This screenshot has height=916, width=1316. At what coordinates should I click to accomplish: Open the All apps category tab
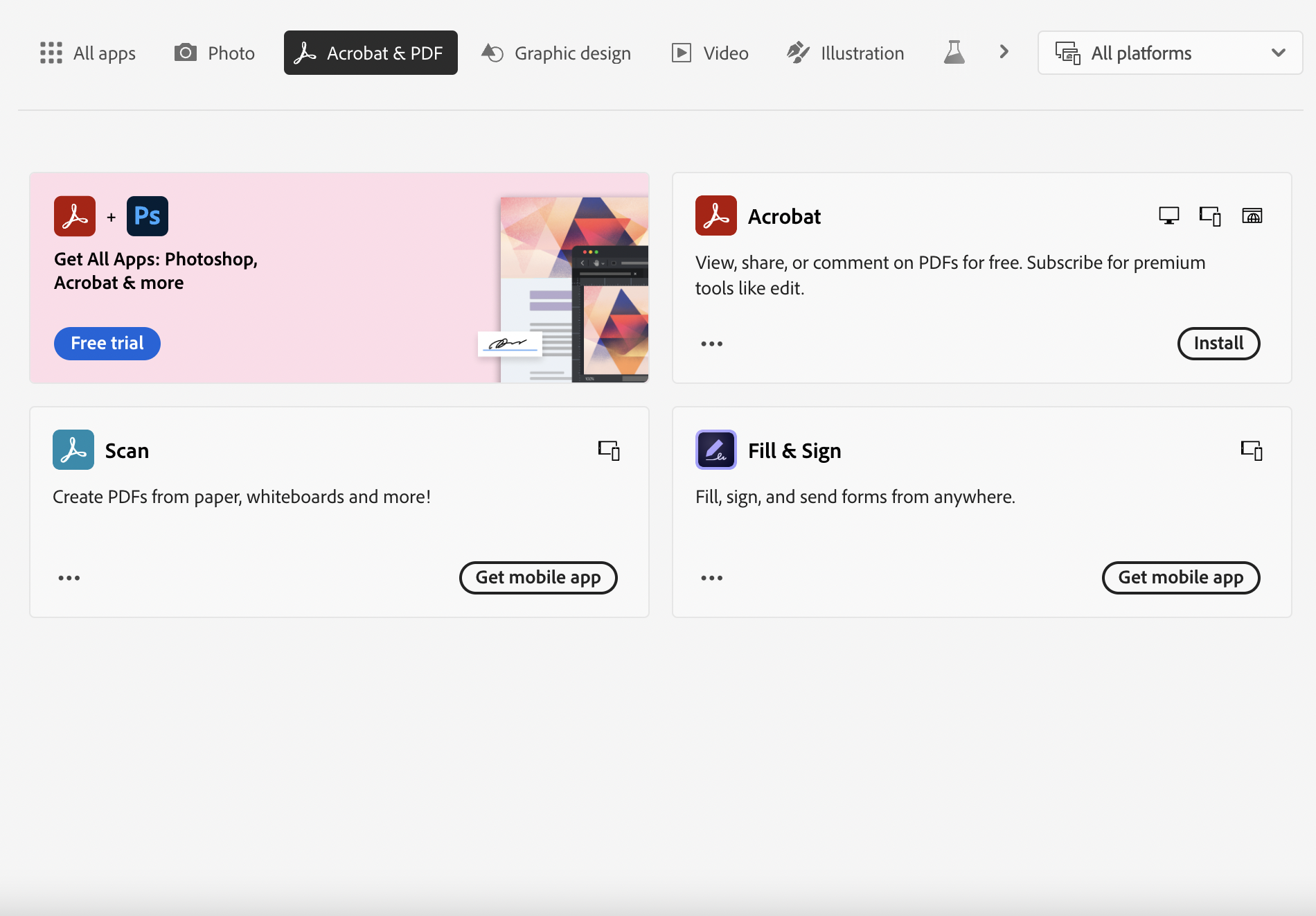(x=88, y=53)
